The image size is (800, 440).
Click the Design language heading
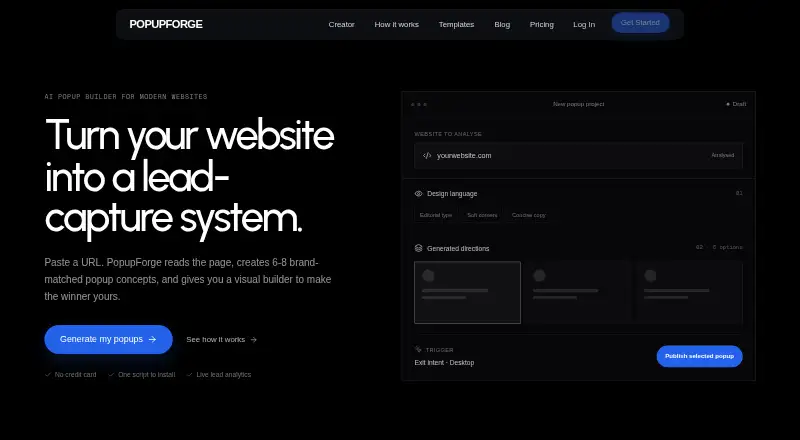(452, 194)
